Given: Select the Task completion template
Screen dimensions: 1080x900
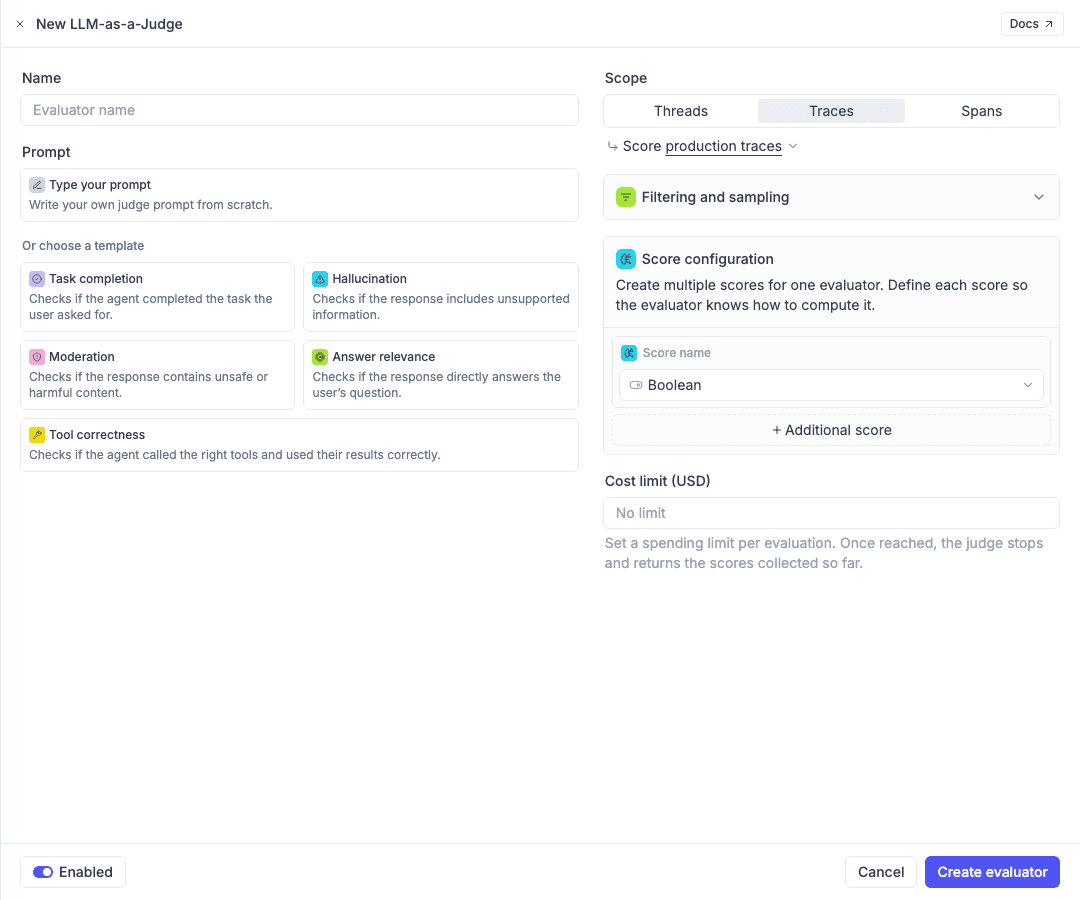Looking at the screenshot, I should coord(158,297).
